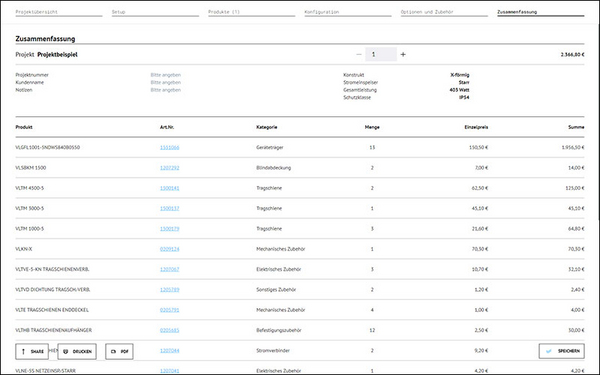This screenshot has height=375, width=600.
Task: Switch to the Setup tab
Action: [x=155, y=12]
